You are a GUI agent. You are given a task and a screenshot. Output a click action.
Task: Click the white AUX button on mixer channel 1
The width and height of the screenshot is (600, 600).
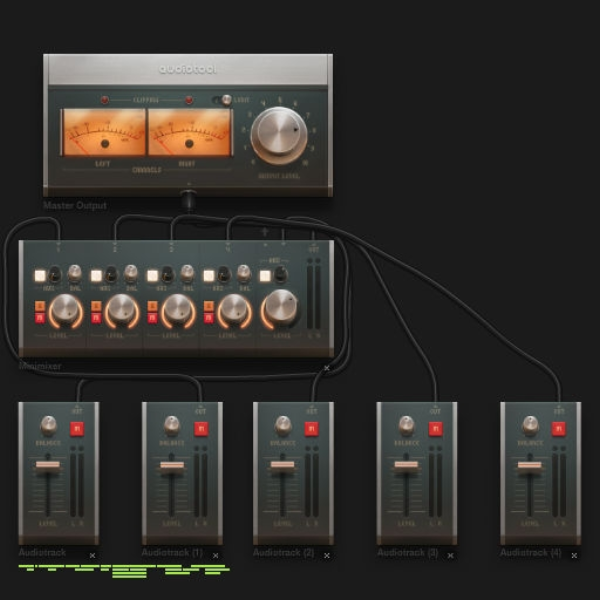click(x=40, y=276)
